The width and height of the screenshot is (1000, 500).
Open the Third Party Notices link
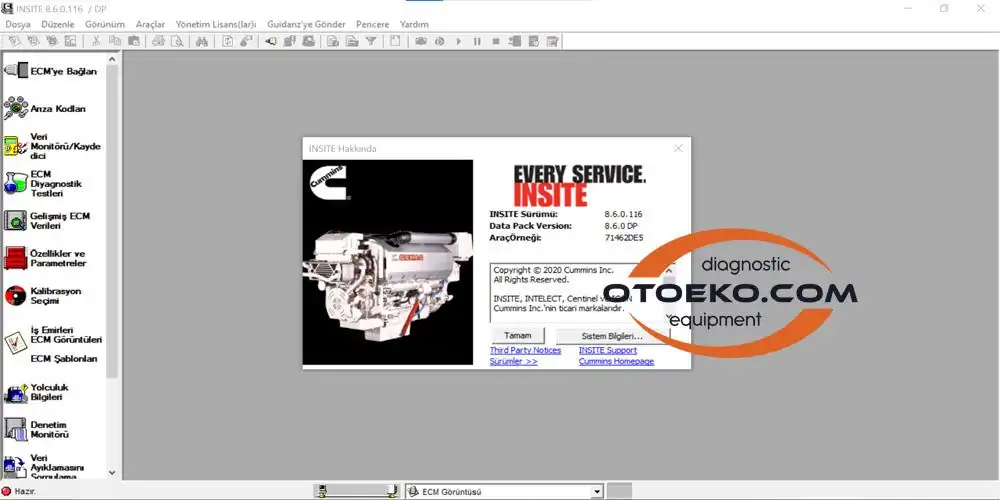click(525, 350)
